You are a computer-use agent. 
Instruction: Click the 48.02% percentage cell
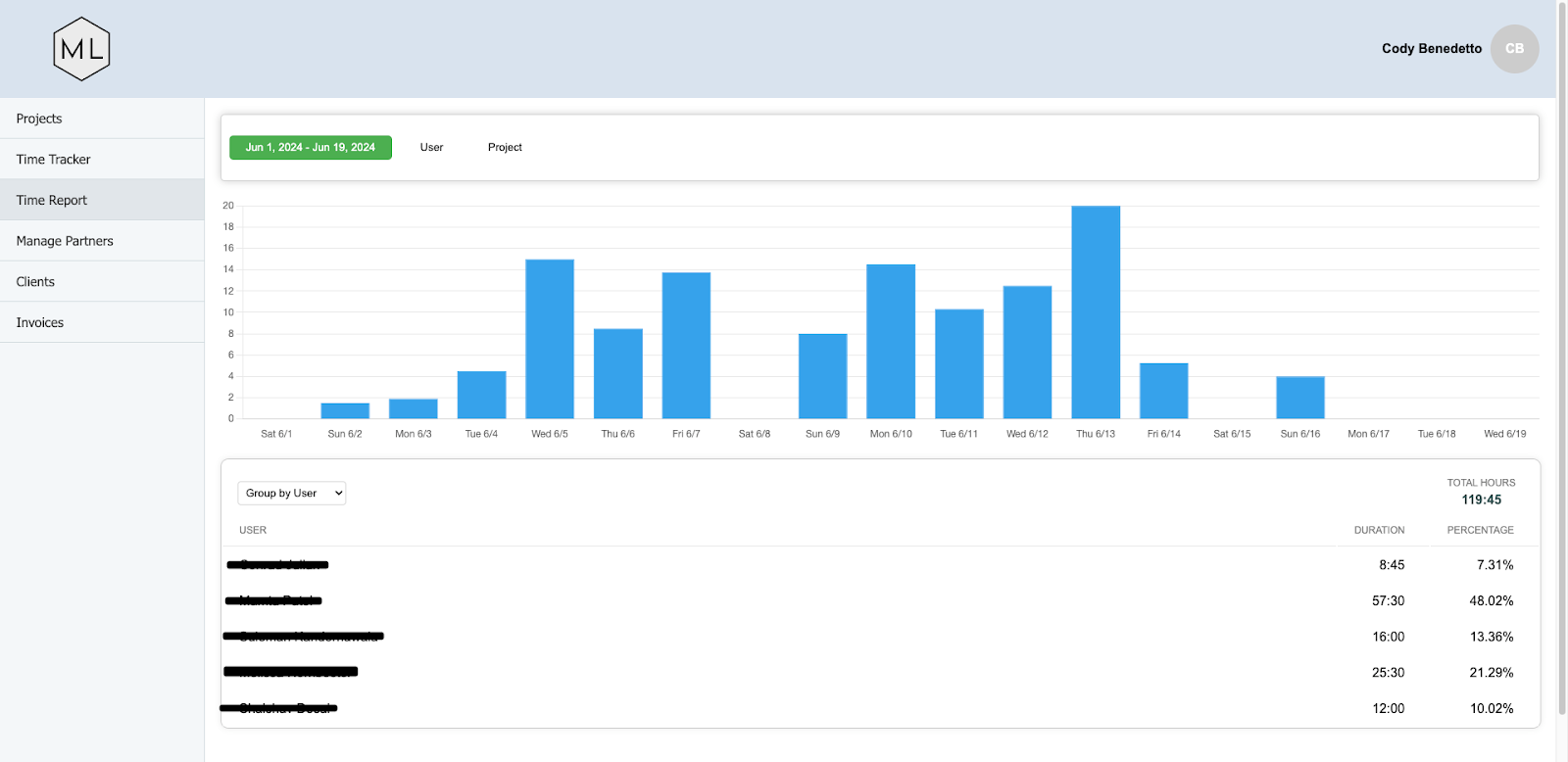(x=1492, y=600)
